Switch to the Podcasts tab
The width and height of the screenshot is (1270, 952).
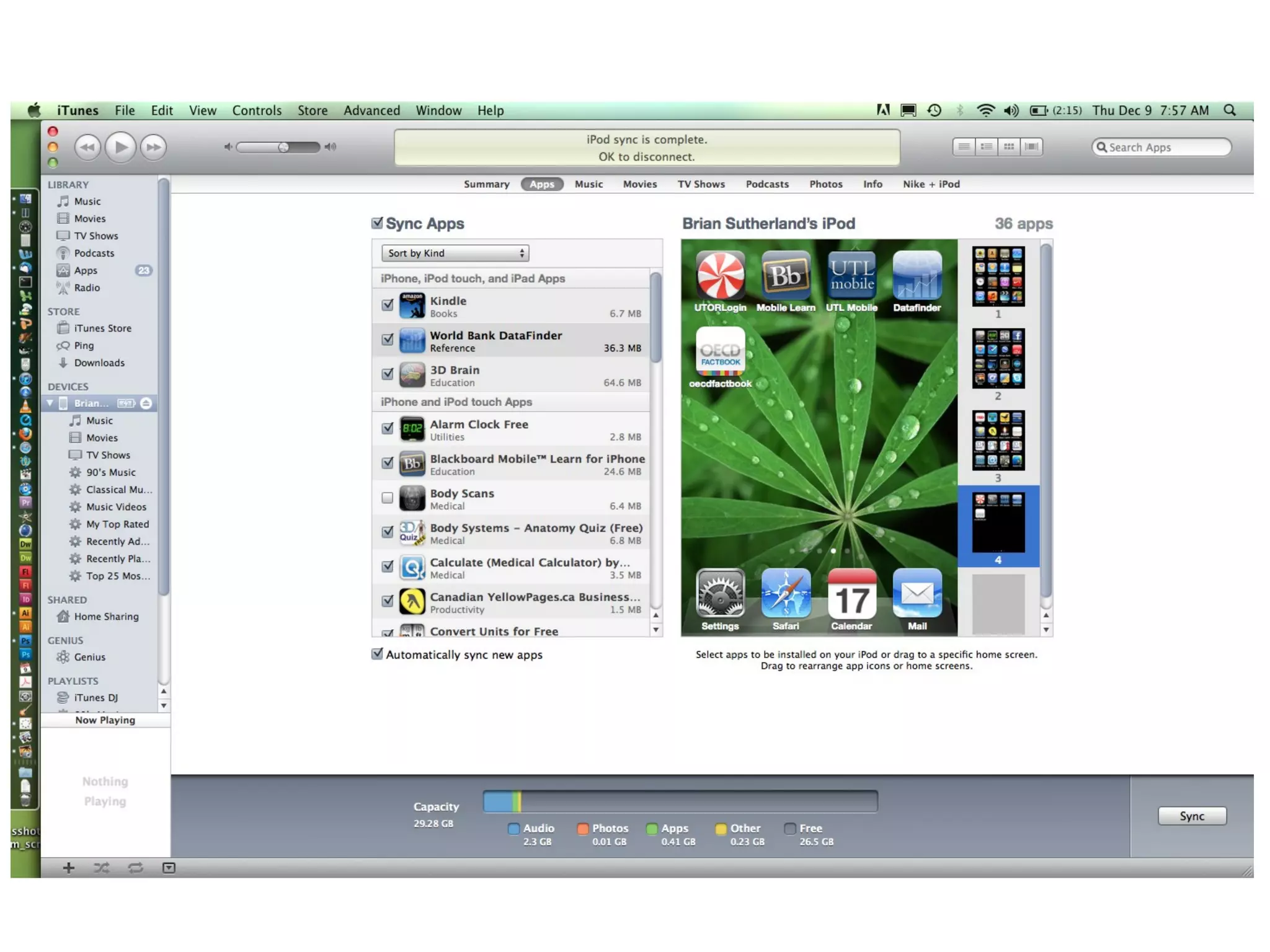tap(767, 184)
